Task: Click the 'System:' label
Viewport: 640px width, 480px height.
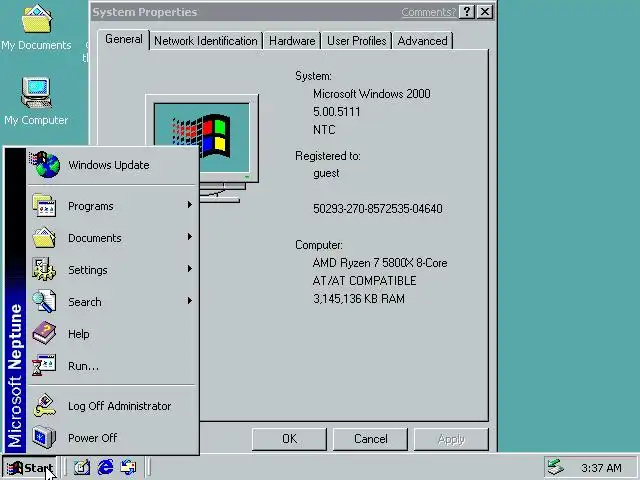Action: [x=313, y=76]
